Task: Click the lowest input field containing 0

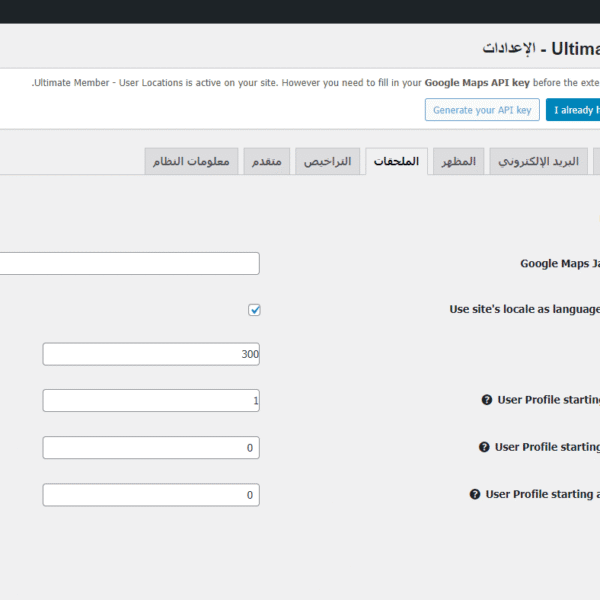Action: click(151, 495)
